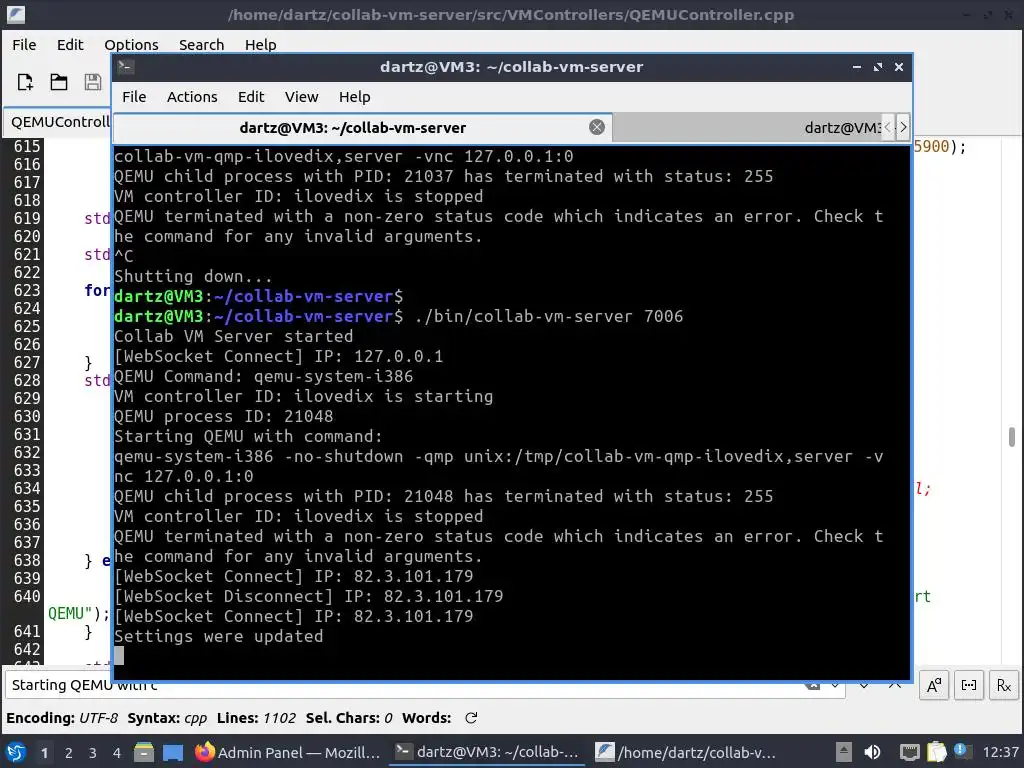Click the clipboard manager icon in system tray
Viewport: 1024px width, 768px height.
click(936, 752)
